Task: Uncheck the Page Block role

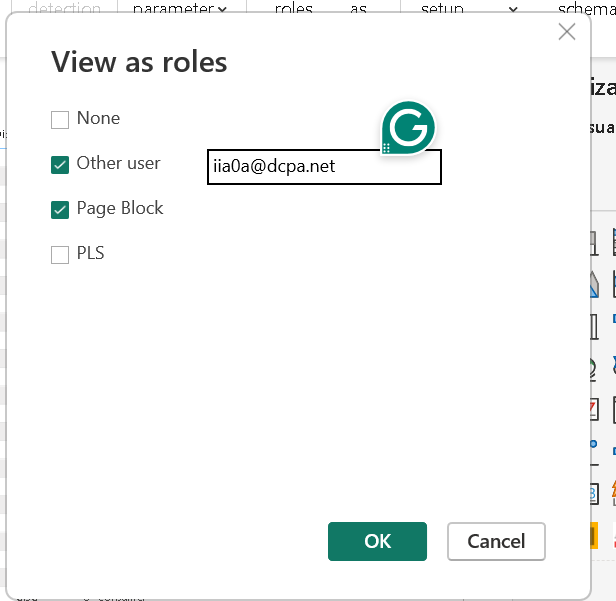Action: [x=60, y=210]
